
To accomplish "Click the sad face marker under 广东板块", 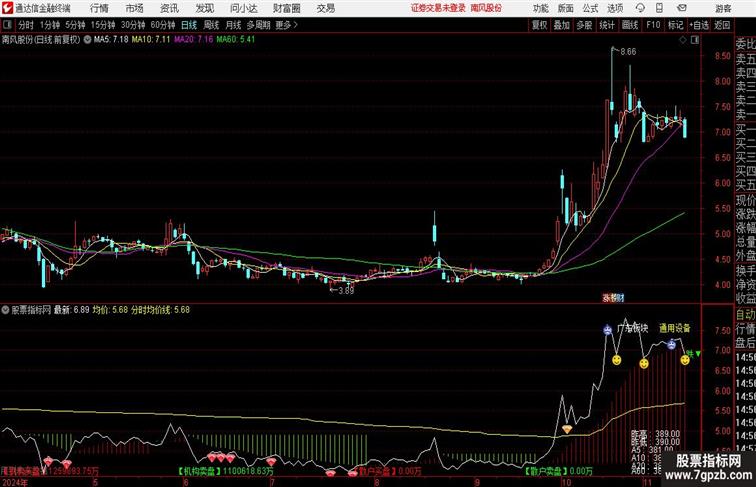I will click(607, 330).
